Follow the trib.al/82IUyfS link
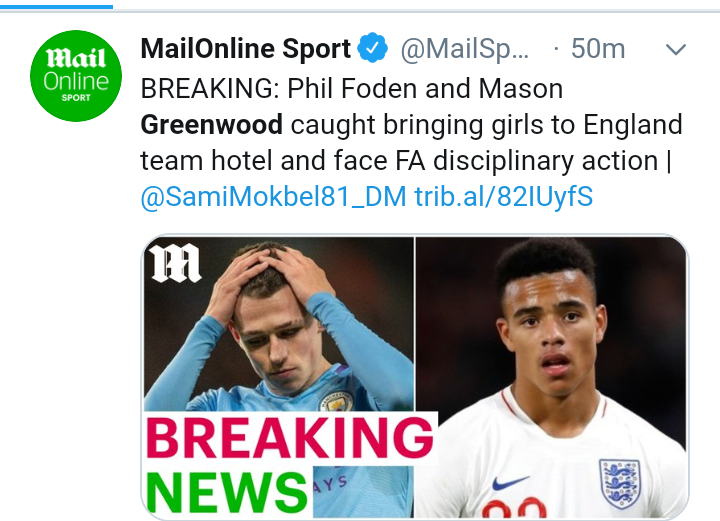Screen dimensions: 720x521 coord(503,197)
